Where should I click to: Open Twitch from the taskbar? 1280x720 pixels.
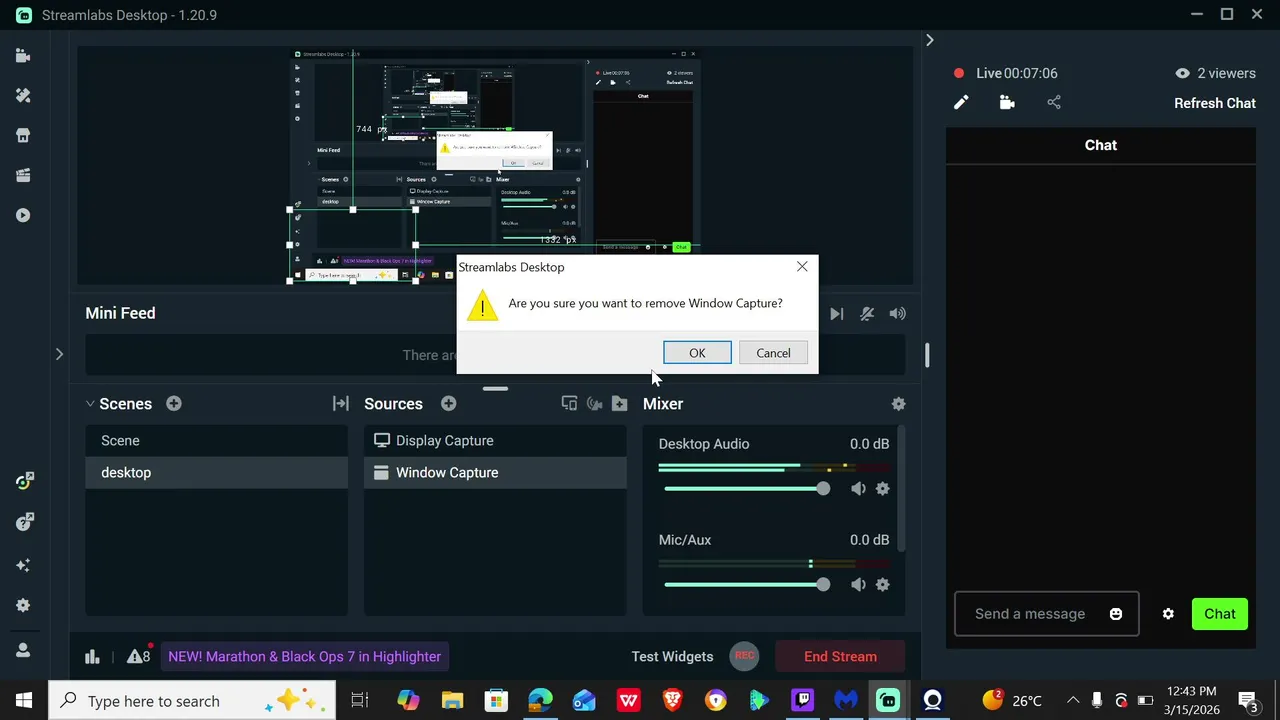click(x=802, y=701)
